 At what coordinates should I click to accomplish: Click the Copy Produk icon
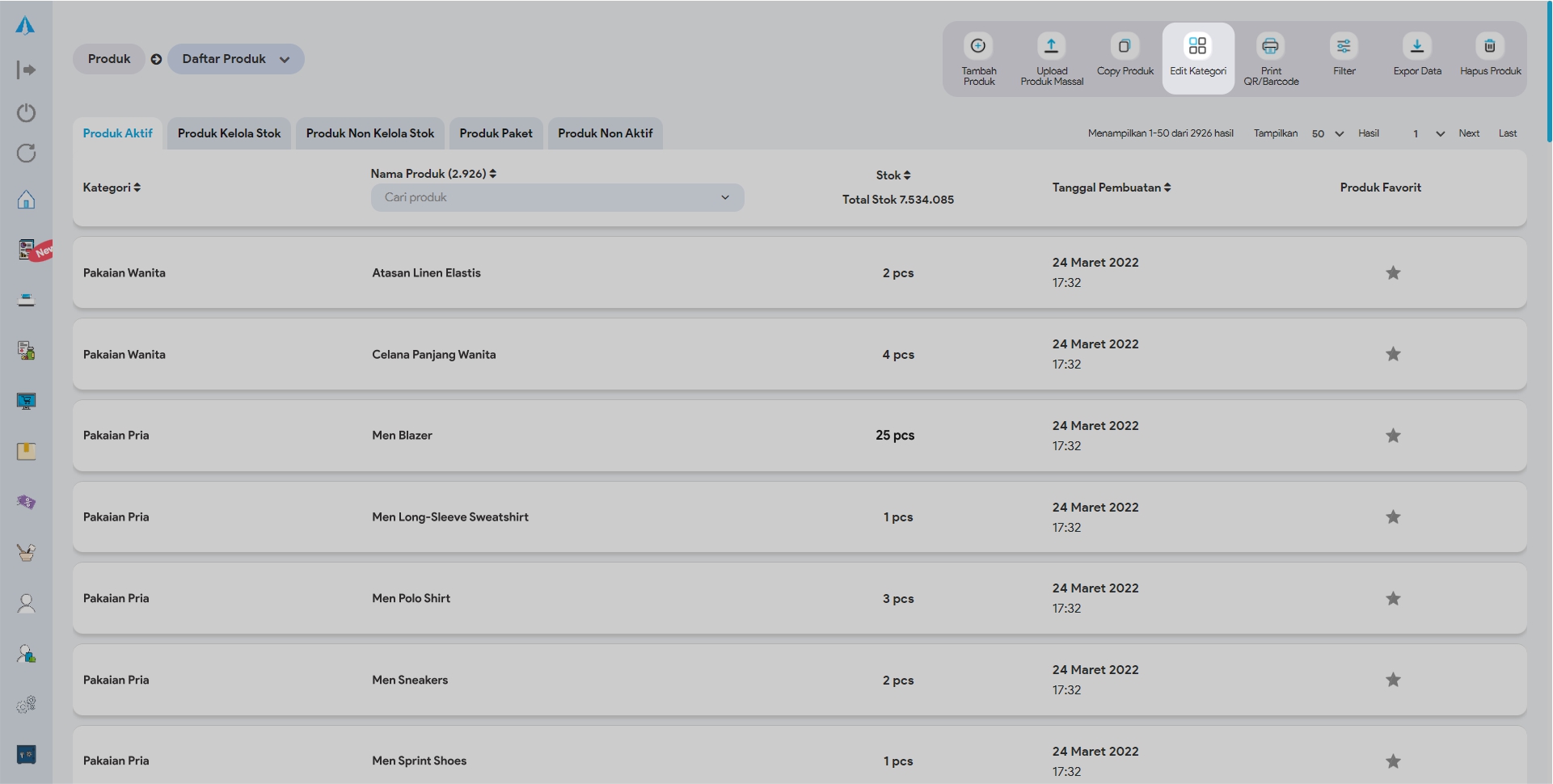1124,46
